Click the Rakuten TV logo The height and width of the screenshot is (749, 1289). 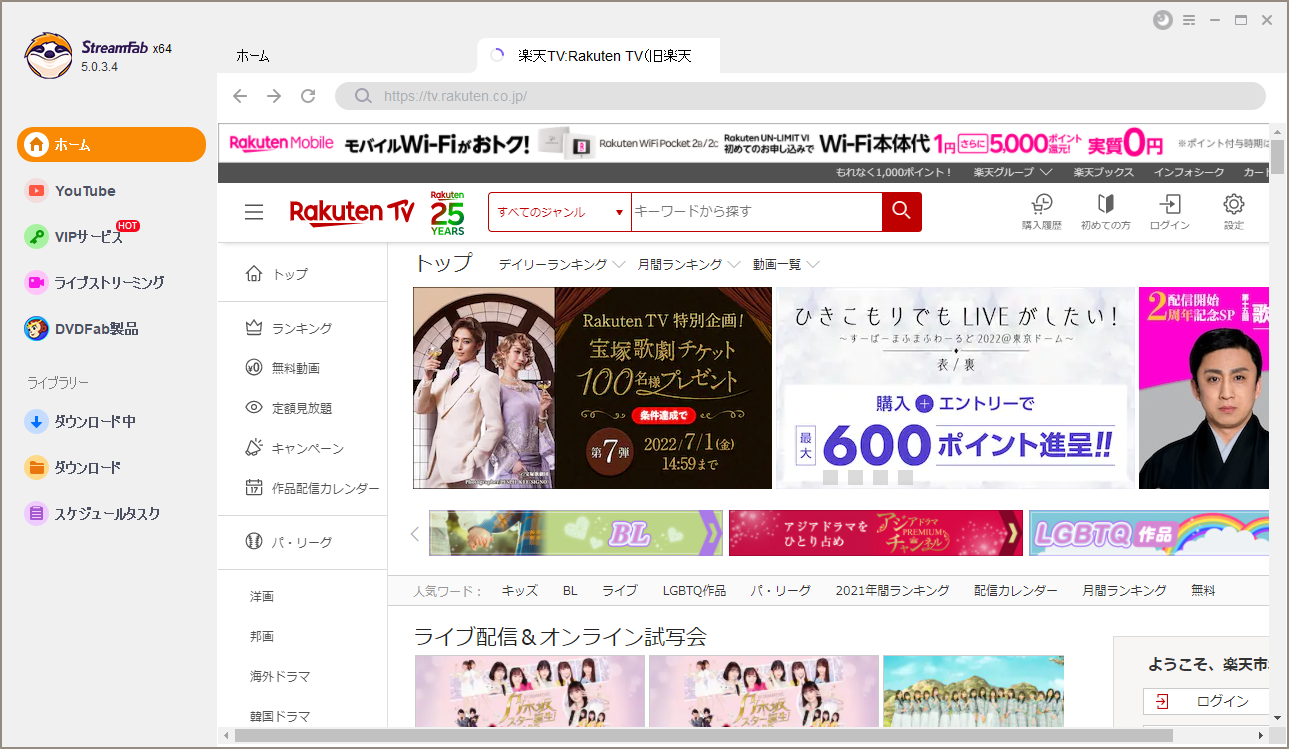(352, 212)
